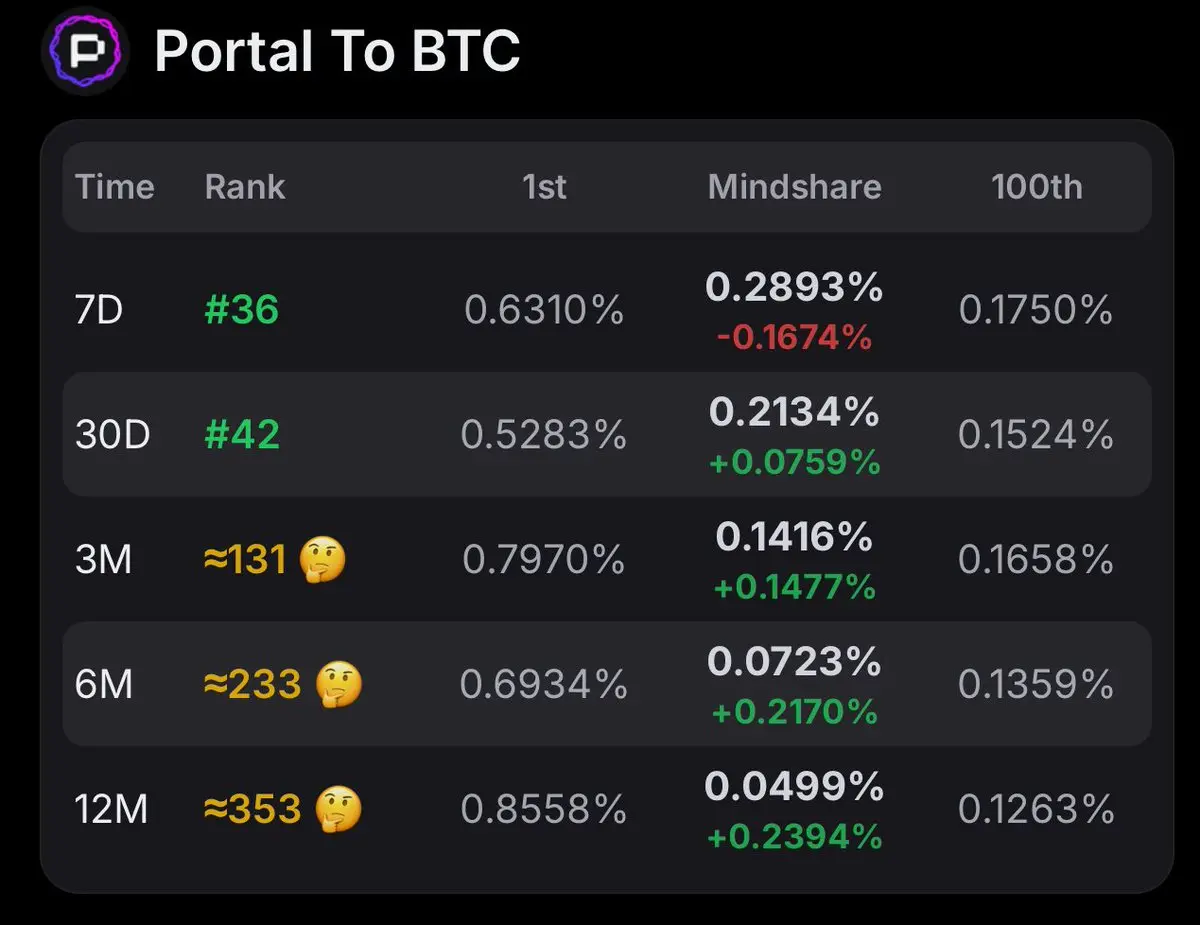Select the 3M time row label
Viewport: 1200px width, 925px height.
(104, 560)
